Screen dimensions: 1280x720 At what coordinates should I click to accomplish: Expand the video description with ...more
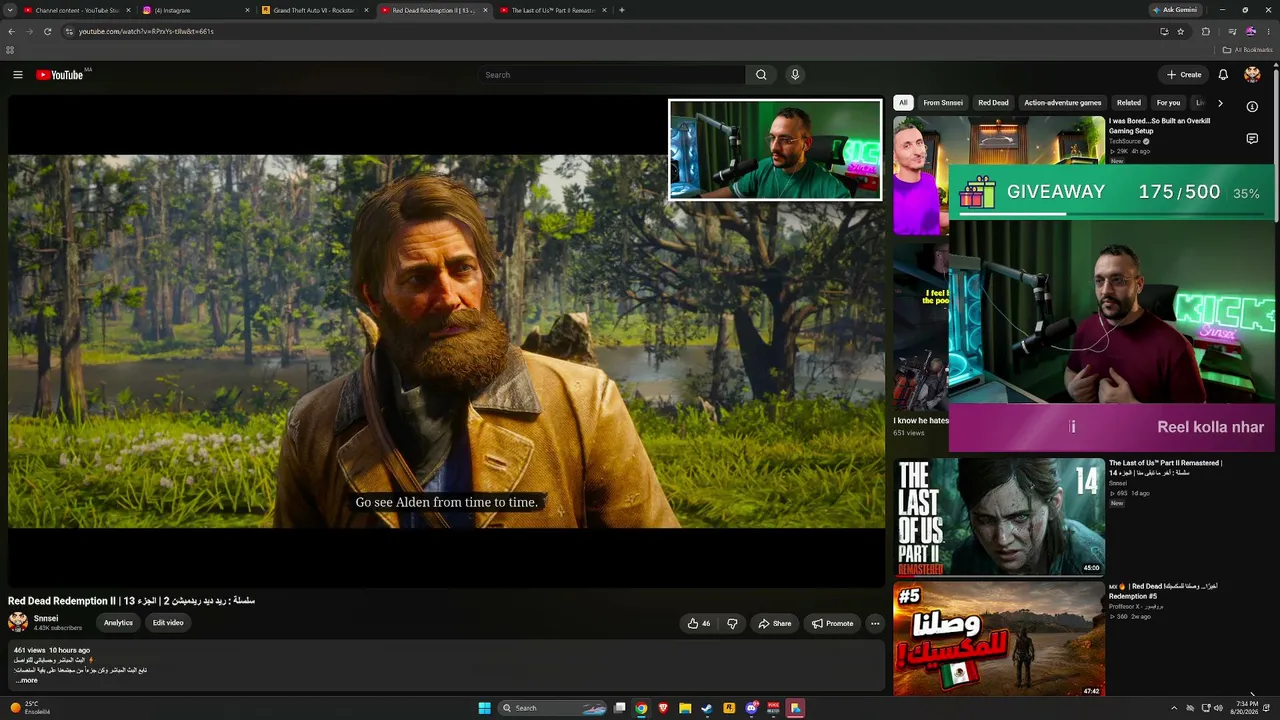26,680
